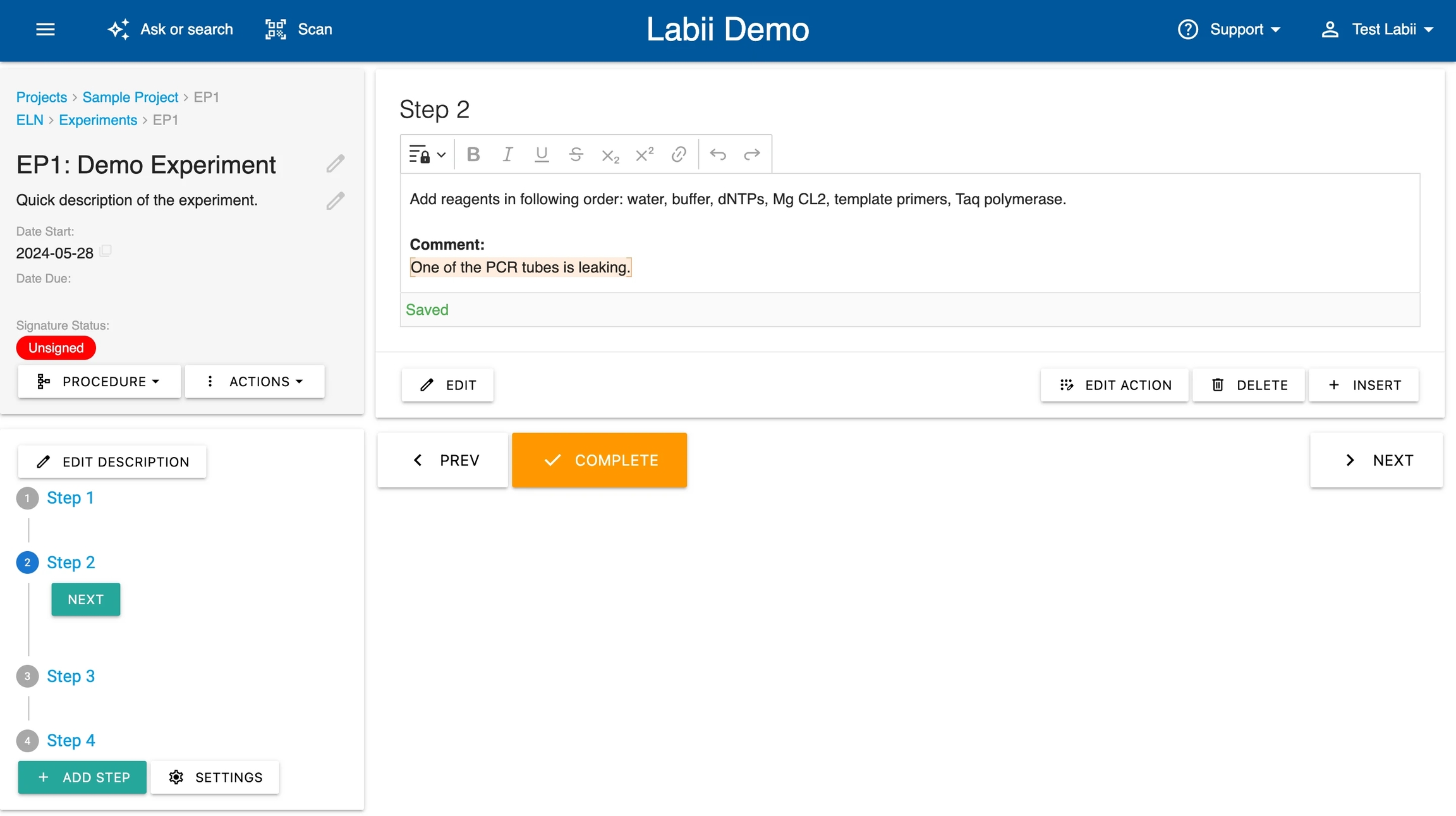Undo the last edit
Image resolution: width=1456 pixels, height=816 pixels.
718,154
